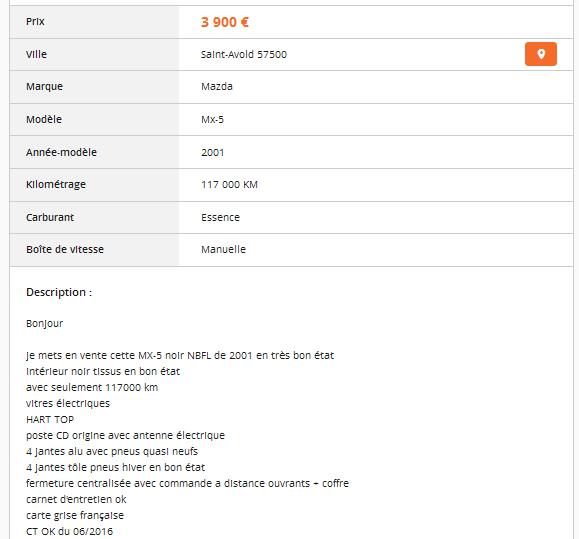Click the Modèle row label
This screenshot has height=539, width=579.
tap(44, 119)
